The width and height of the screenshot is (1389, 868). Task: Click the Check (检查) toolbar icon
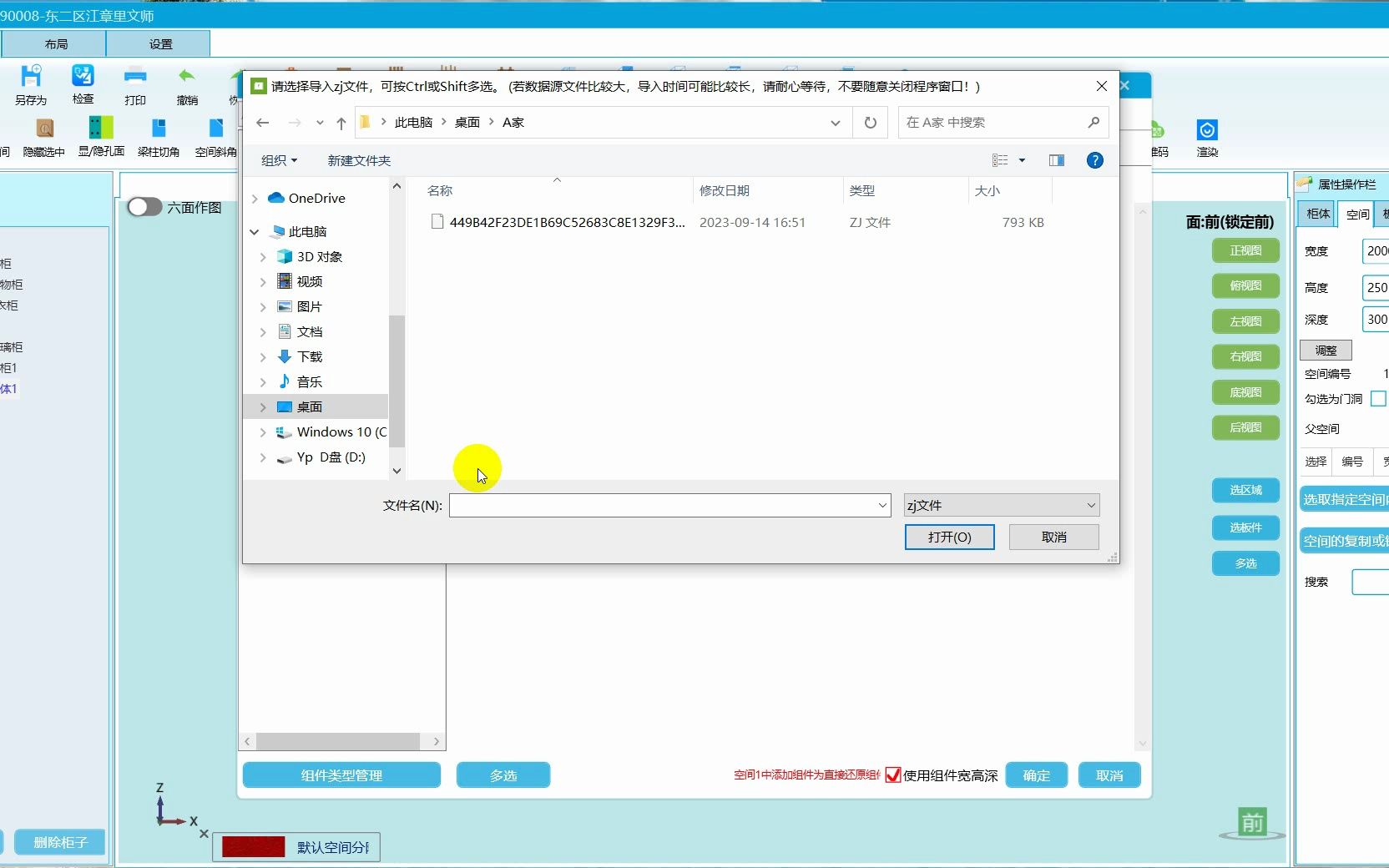pos(83,84)
